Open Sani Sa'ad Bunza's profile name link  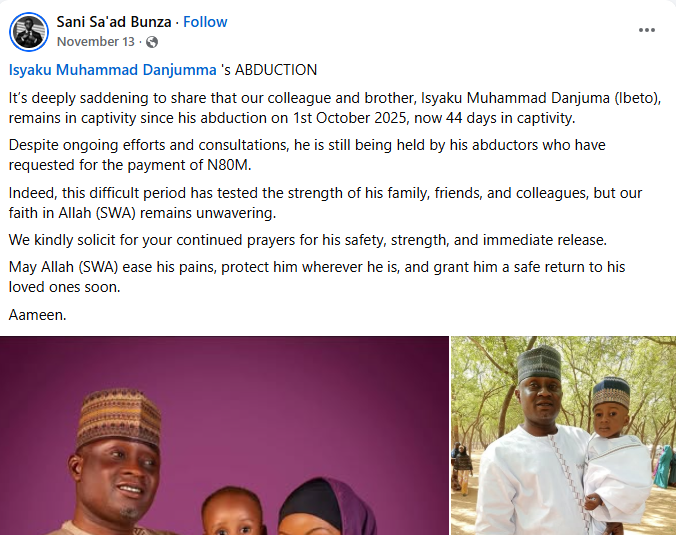tap(113, 21)
